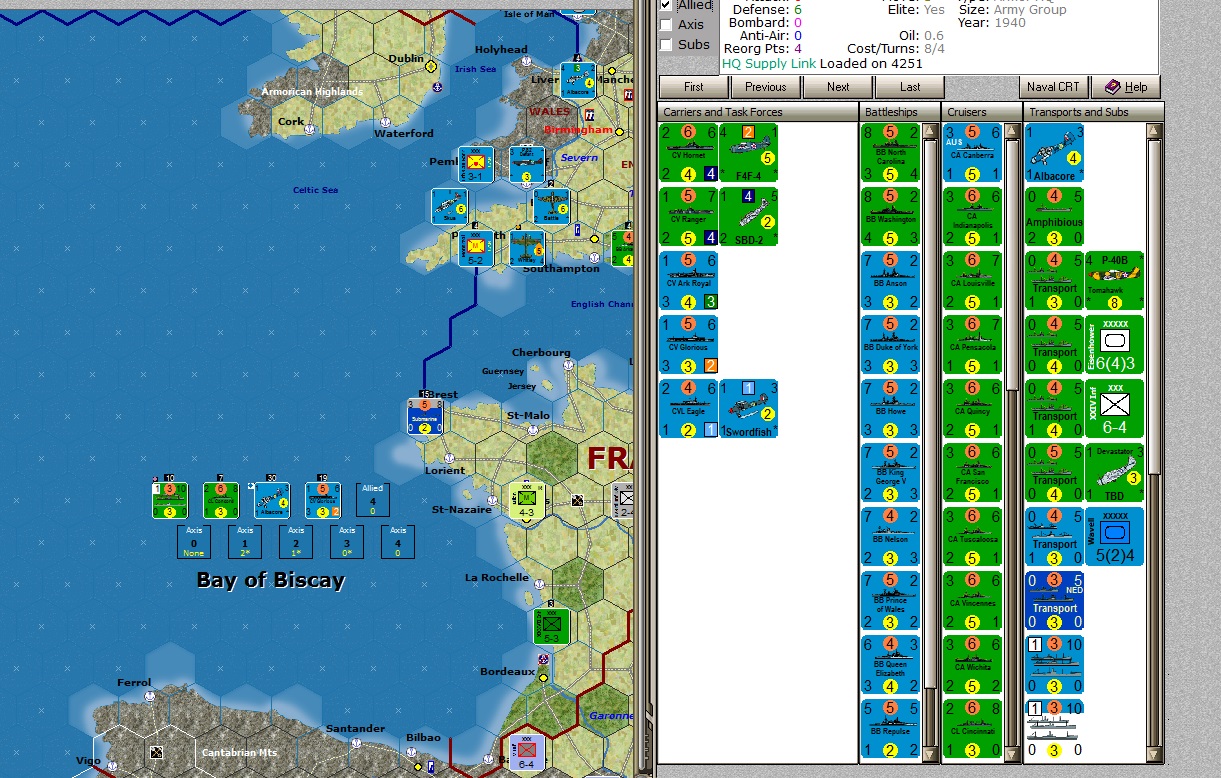Select the NED Dutch Transport counter
Screen dimensions: 1221x778
pyautogui.click(x=1055, y=601)
